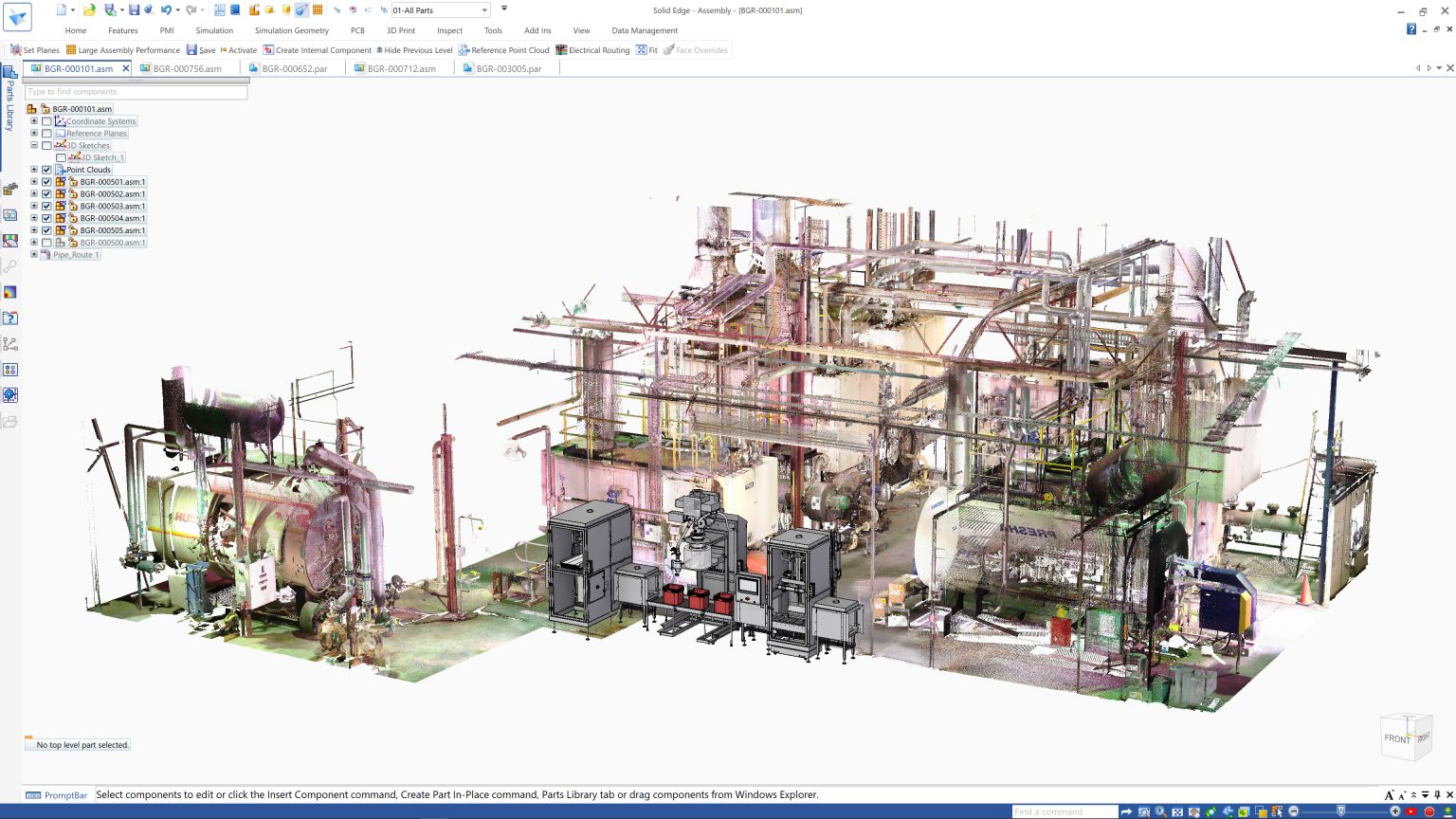
Task: Open the Simulation Geometry ribbon tab
Action: (291, 30)
